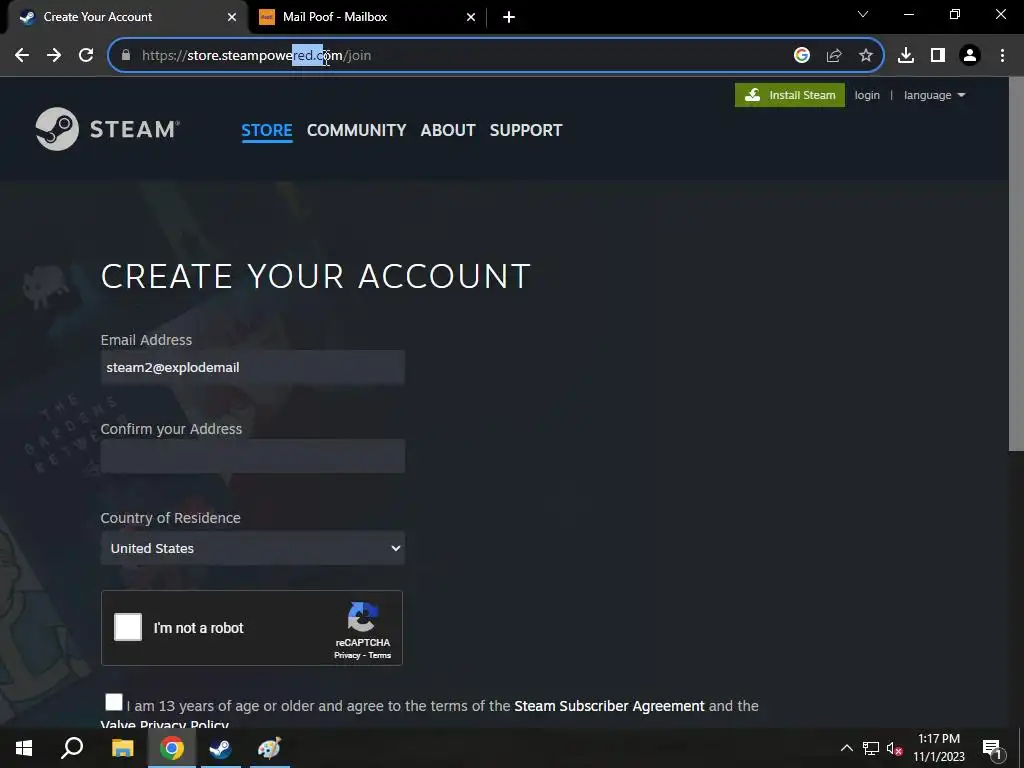Switch to the Mail Poof - Mailbox tab
Image resolution: width=1024 pixels, height=768 pixels.
pyautogui.click(x=366, y=17)
